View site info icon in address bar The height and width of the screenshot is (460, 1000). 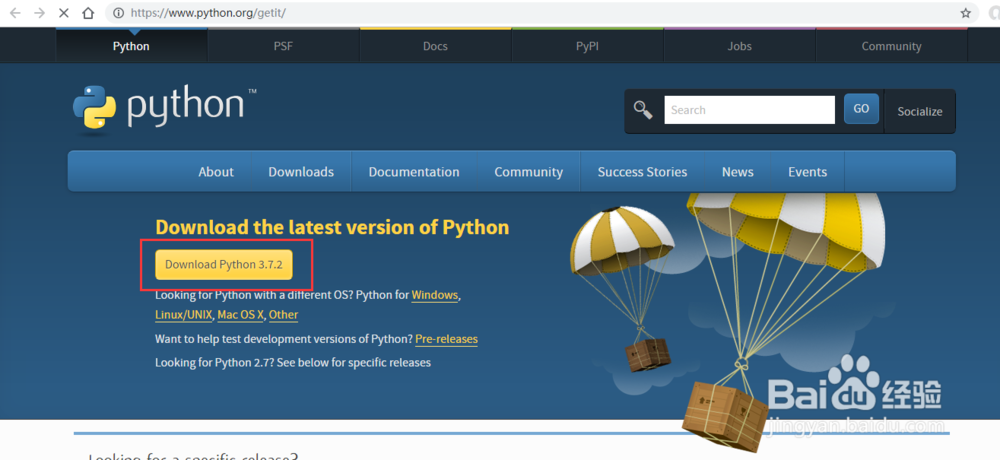(118, 13)
